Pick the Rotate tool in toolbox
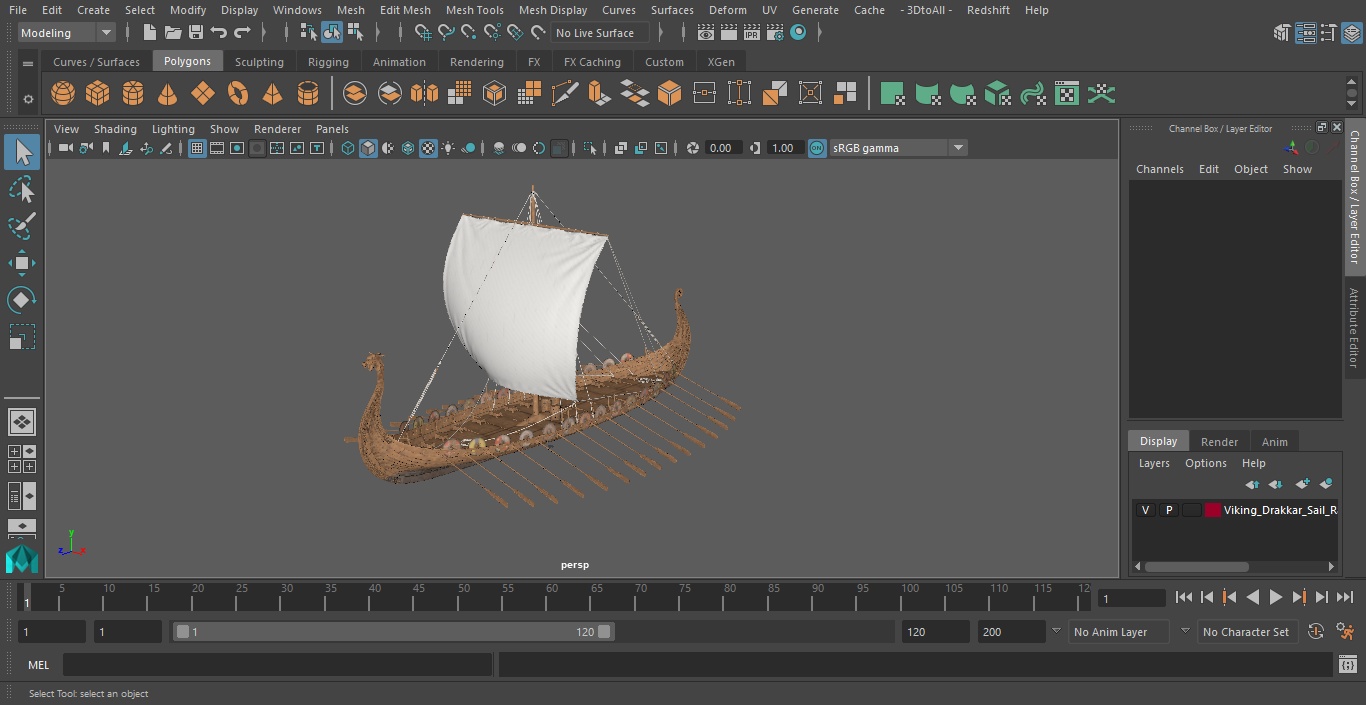 click(x=21, y=300)
